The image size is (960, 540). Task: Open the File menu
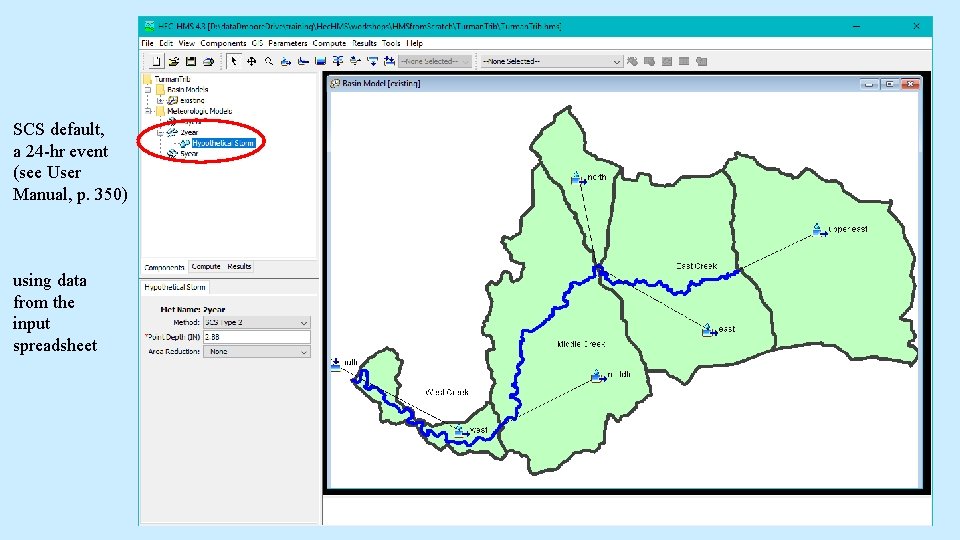pos(148,43)
